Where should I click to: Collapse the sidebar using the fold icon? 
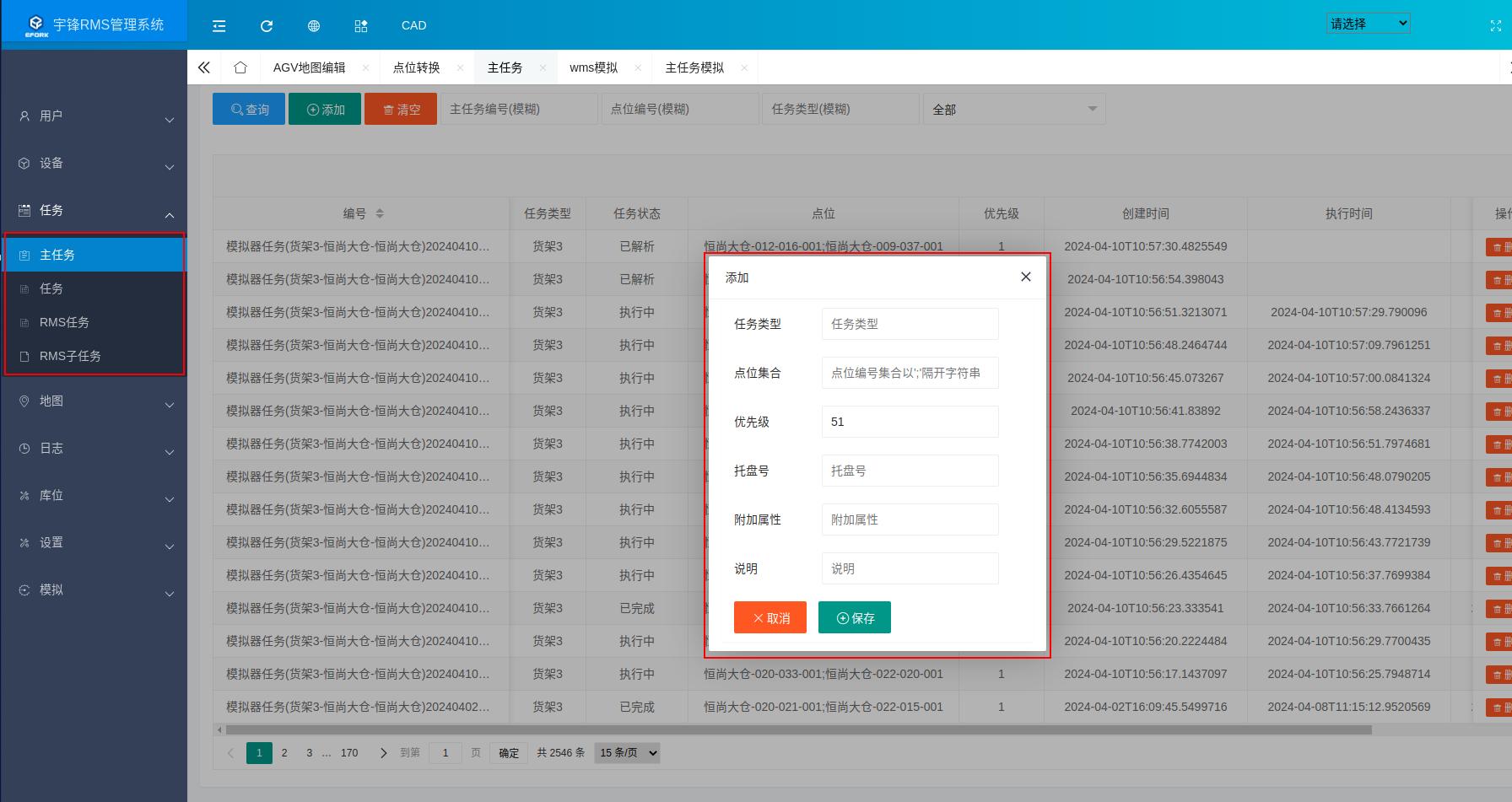(219, 25)
